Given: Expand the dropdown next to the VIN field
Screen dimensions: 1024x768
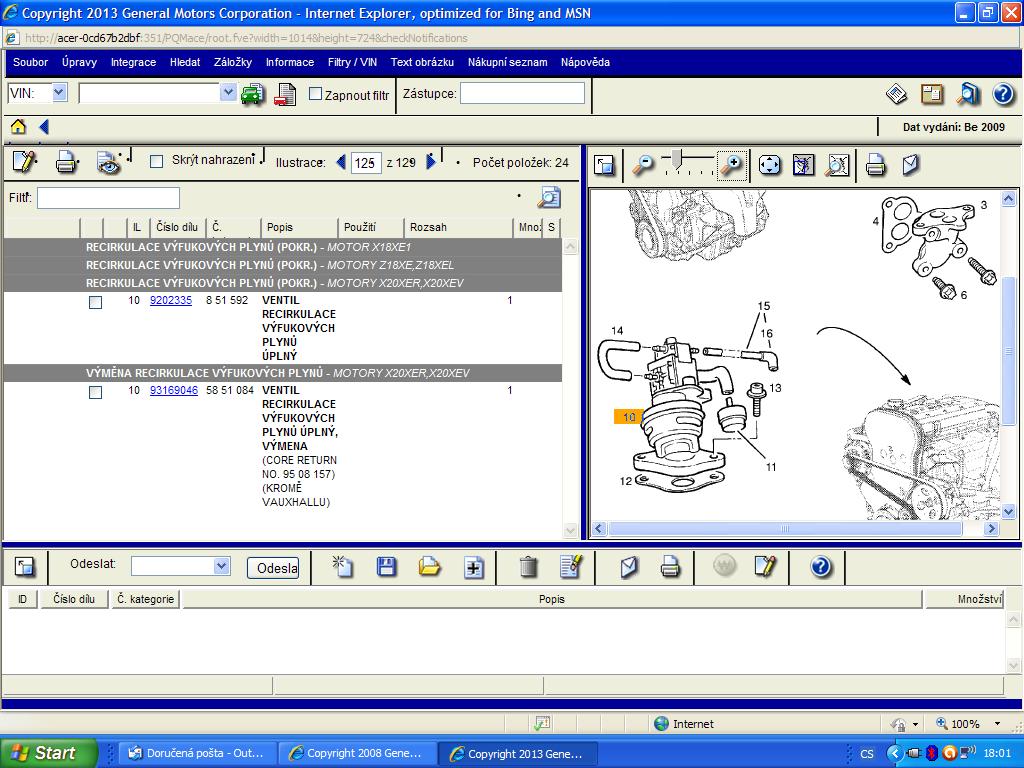Looking at the screenshot, I should [228, 93].
